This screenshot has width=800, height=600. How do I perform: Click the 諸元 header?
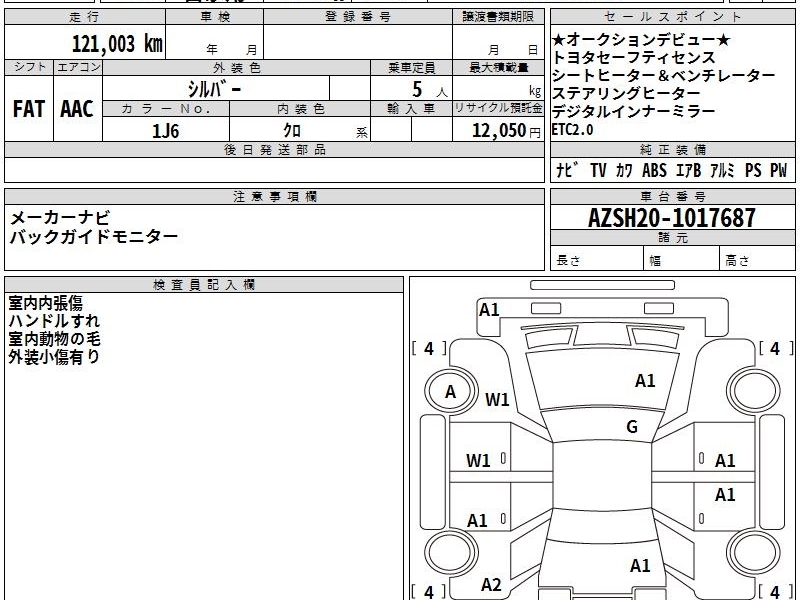click(672, 237)
